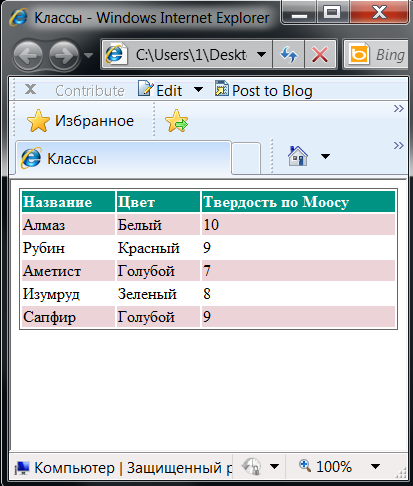Click the Рубин cell
The width and height of the screenshot is (413, 486).
[x=68, y=248]
